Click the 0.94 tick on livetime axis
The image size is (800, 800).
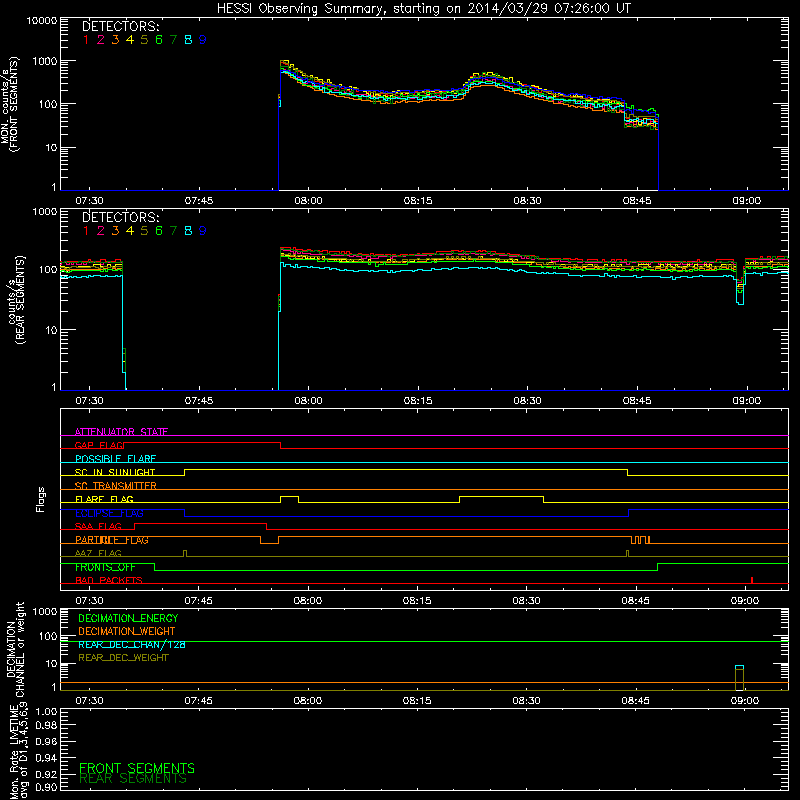(46, 758)
